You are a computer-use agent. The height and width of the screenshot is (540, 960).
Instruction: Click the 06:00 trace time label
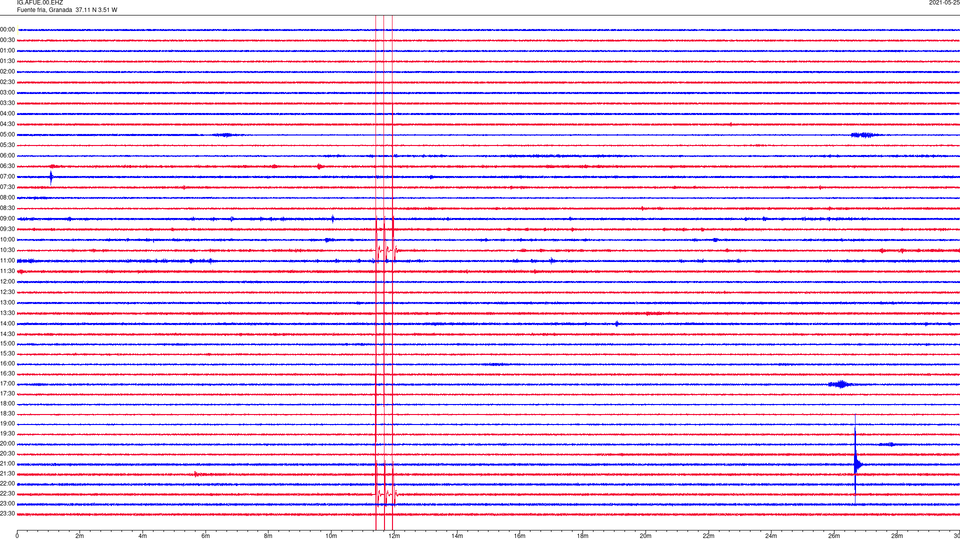(7, 156)
